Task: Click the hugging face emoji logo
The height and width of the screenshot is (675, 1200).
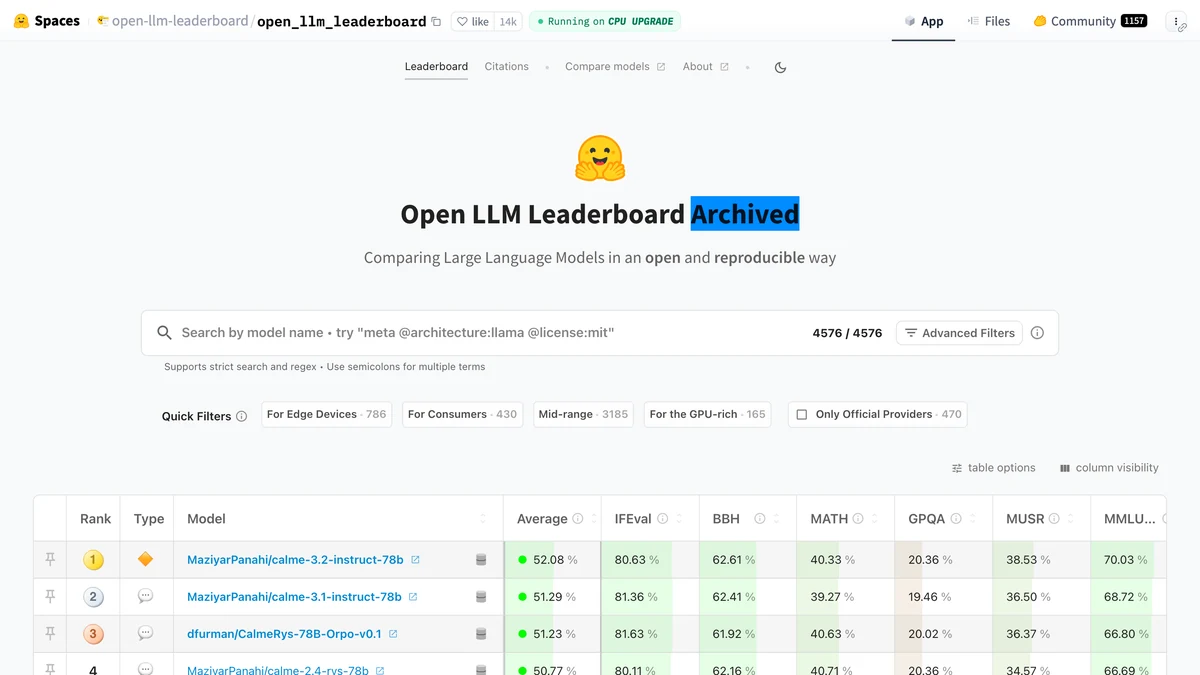Action: pos(600,158)
